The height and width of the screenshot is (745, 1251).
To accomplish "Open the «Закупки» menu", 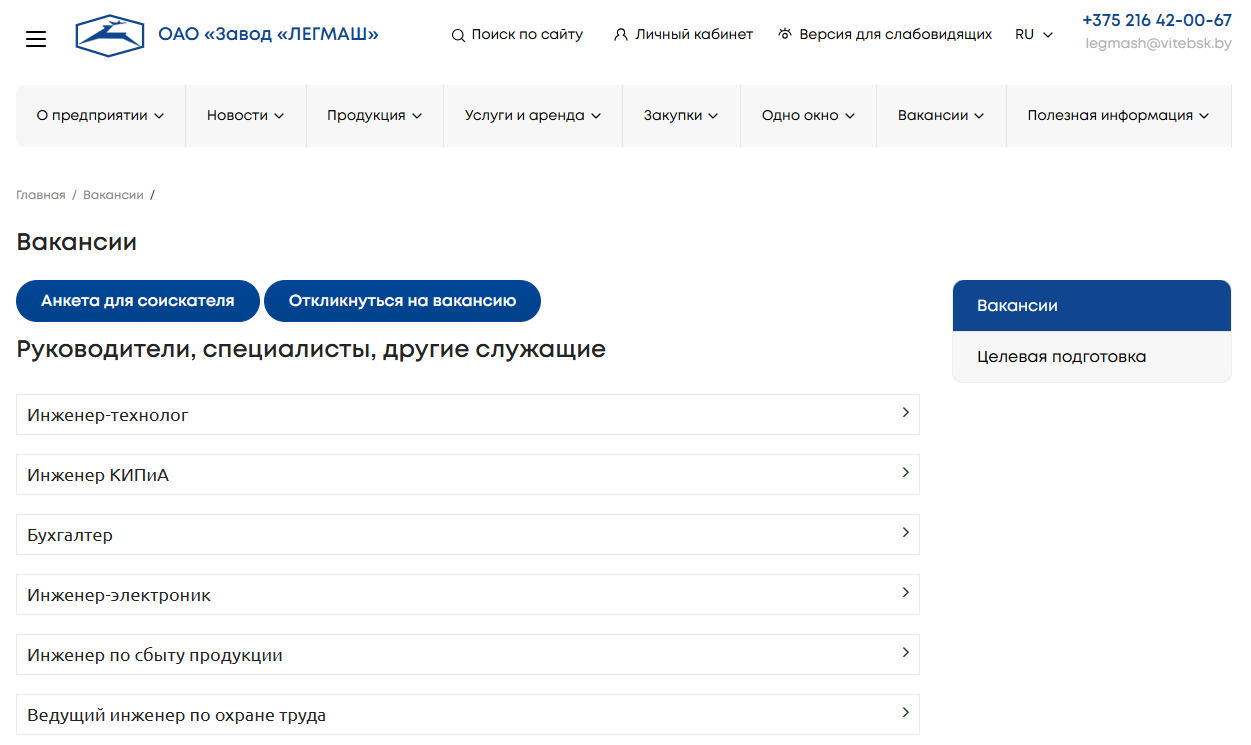I will [681, 115].
